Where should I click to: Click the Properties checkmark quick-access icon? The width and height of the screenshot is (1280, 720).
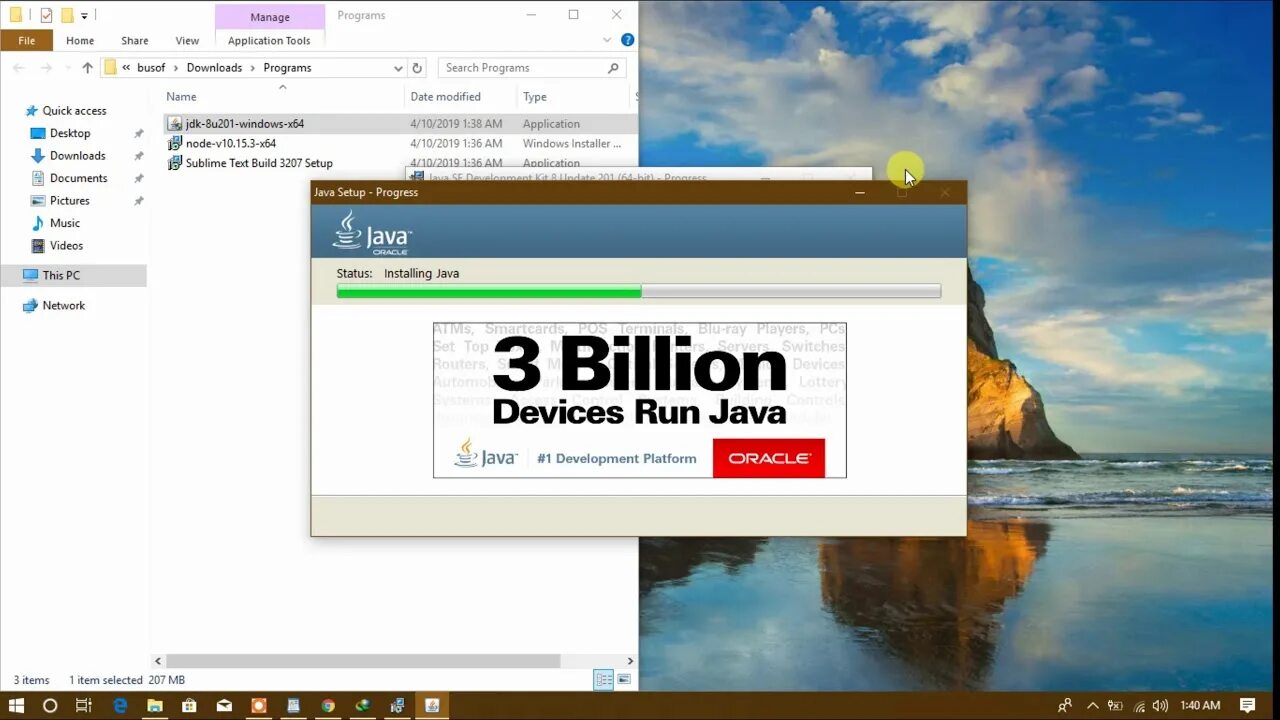click(x=46, y=15)
